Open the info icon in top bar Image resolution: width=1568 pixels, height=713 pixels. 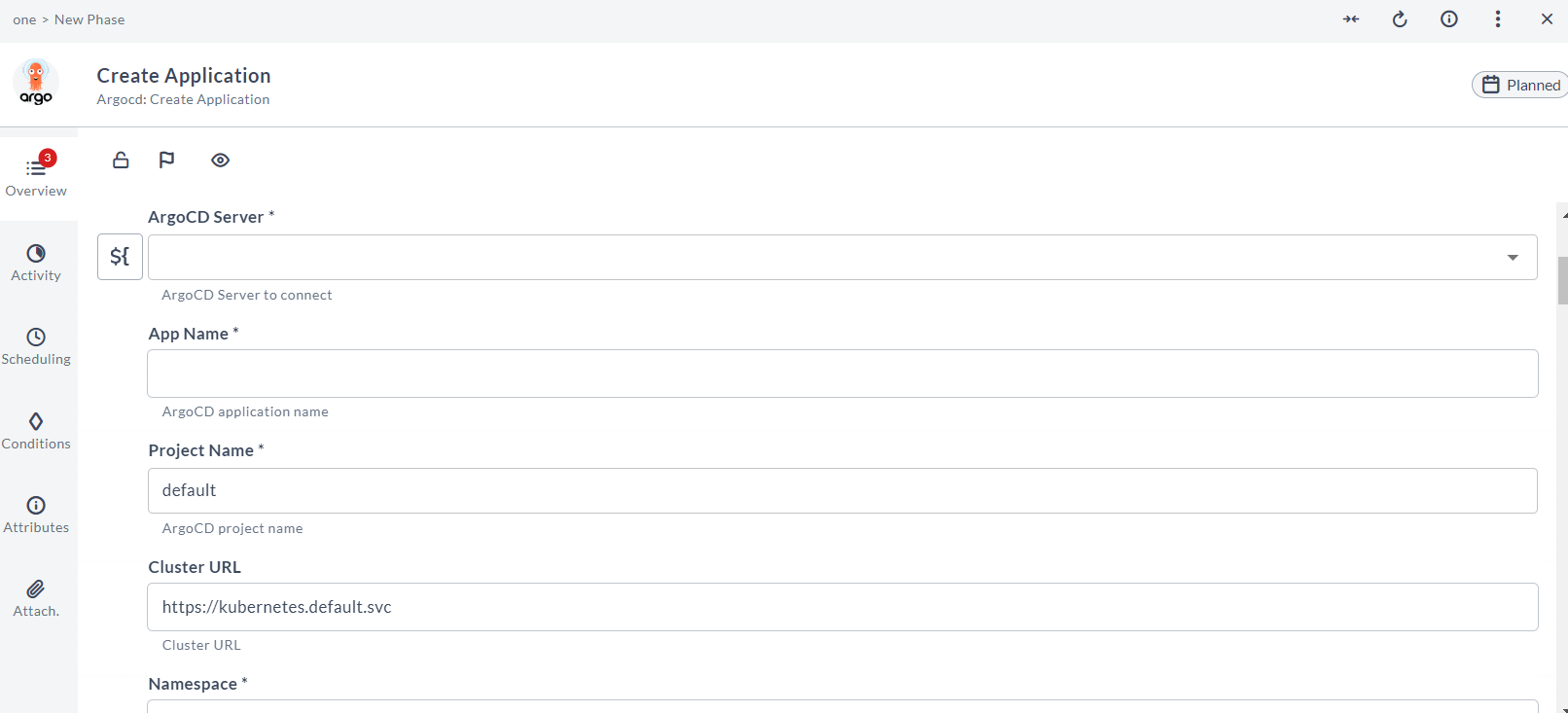coord(1449,19)
